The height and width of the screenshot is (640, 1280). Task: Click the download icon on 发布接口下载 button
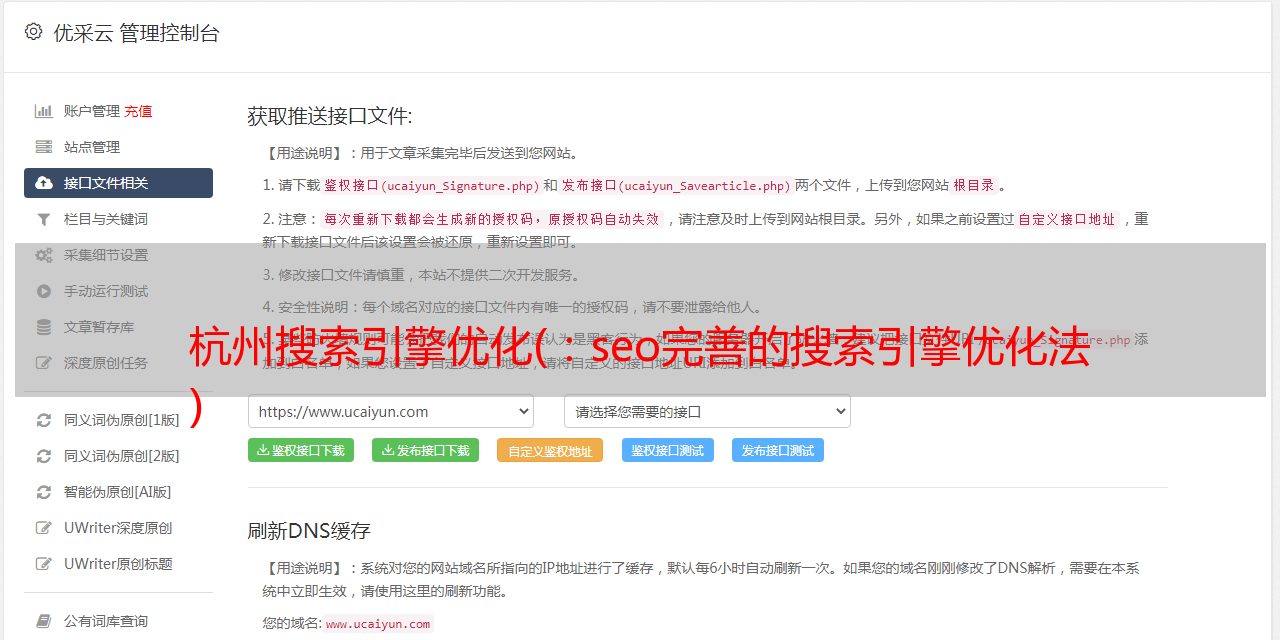(x=388, y=450)
